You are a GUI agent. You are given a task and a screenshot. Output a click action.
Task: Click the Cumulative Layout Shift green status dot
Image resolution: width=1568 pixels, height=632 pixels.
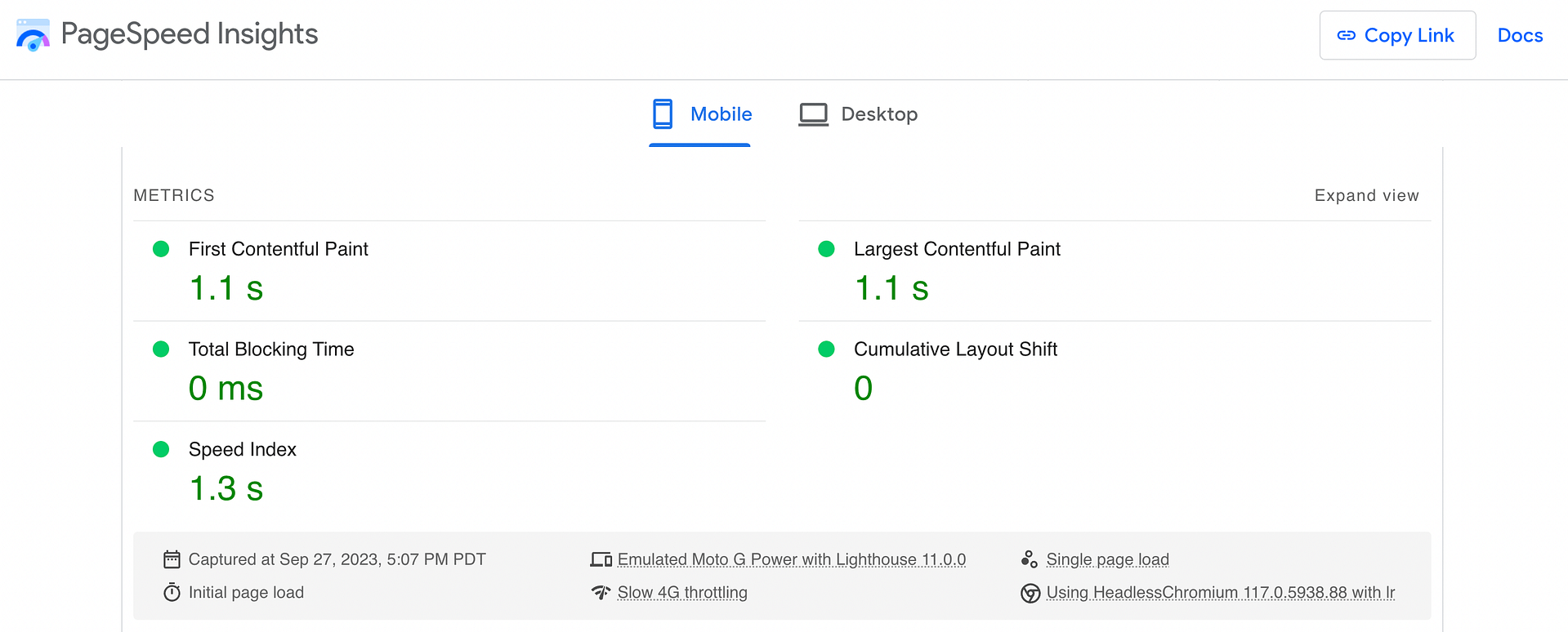click(x=826, y=349)
